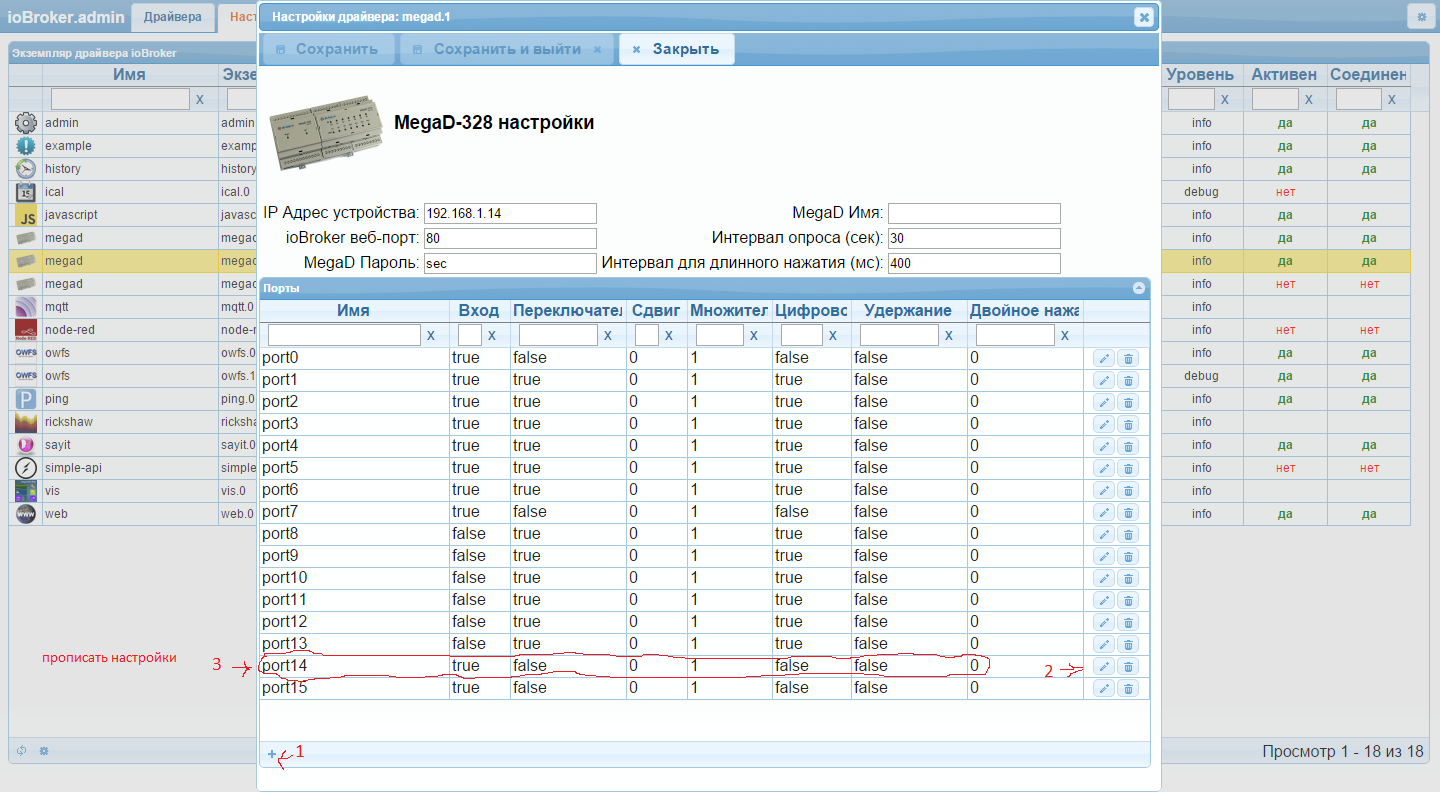Click the sayit driver icon
Viewport: 1440px width, 792px height.
(26, 445)
